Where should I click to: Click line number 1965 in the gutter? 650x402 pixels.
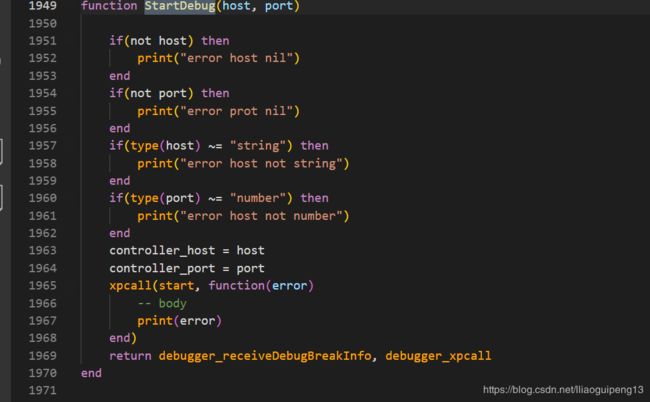coord(43,285)
